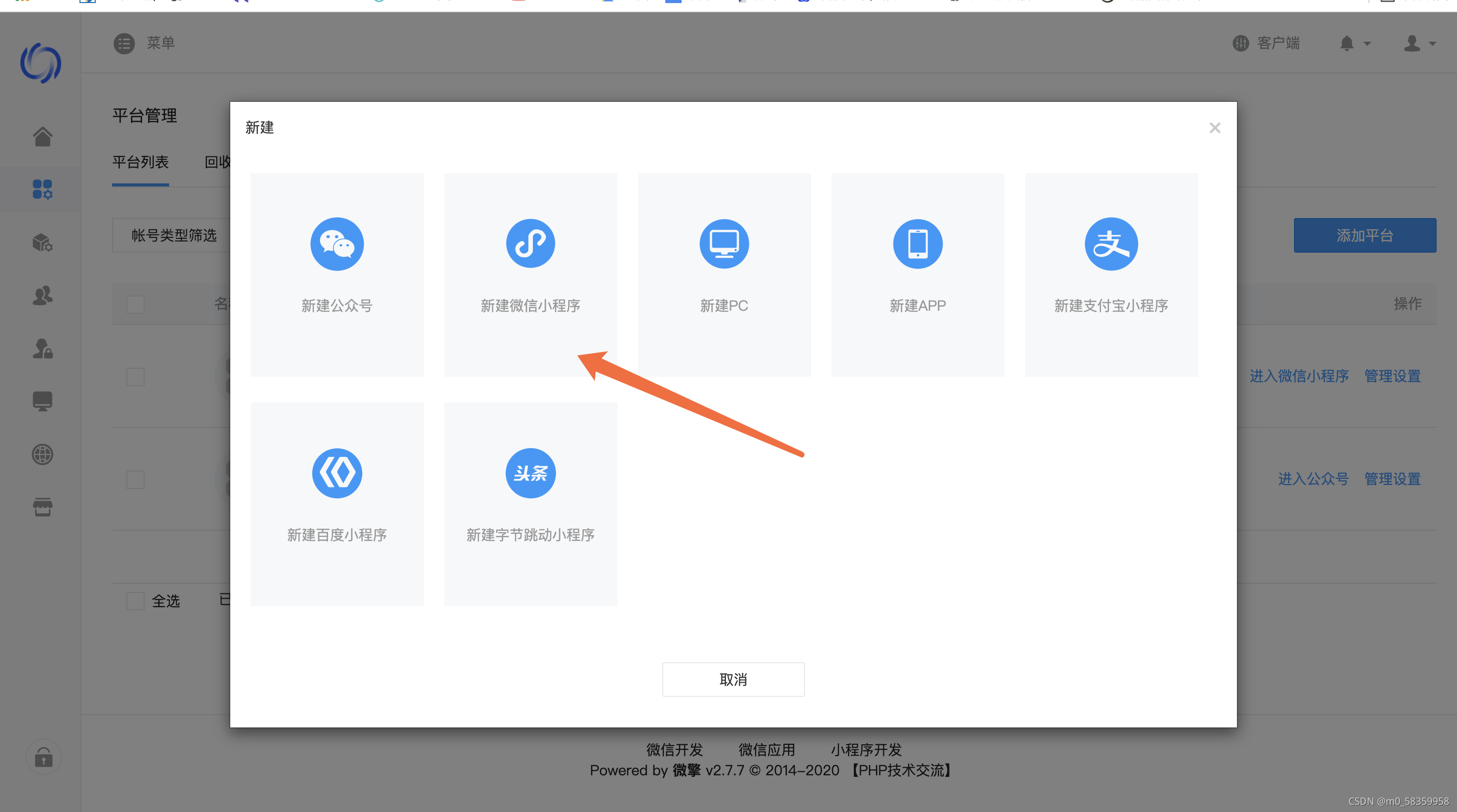Click the Alipay mini program icon
This screenshot has width=1457, height=812.
1111,245
